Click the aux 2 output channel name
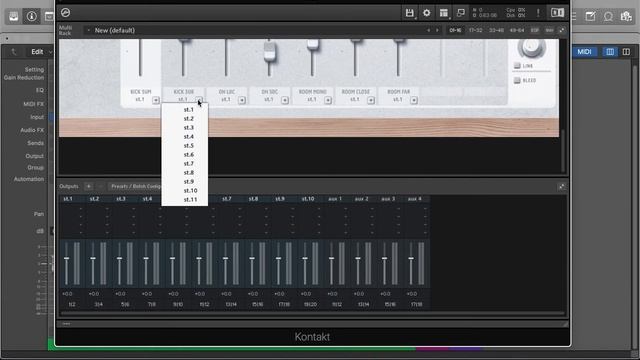The width and height of the screenshot is (640, 360). 361,199
